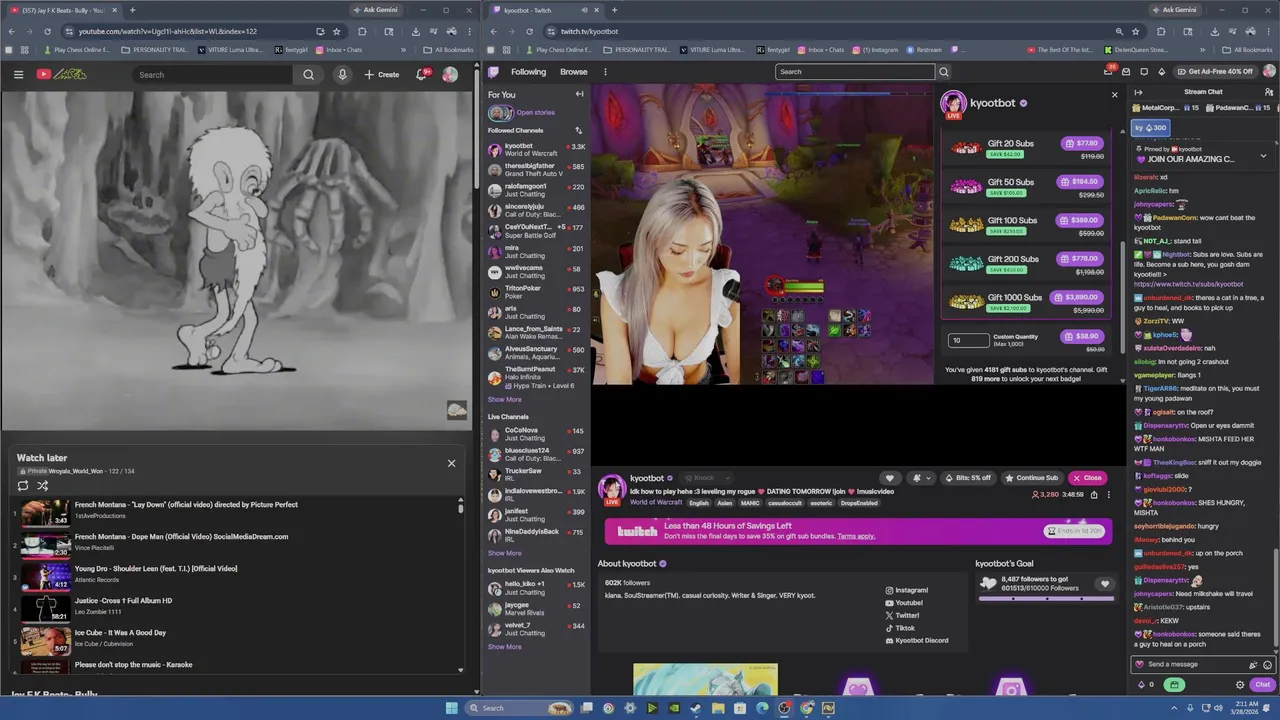Viewport: 1280px width, 720px height.
Task: Open notification bell dropdown for kyootbot
Action: coord(921,478)
